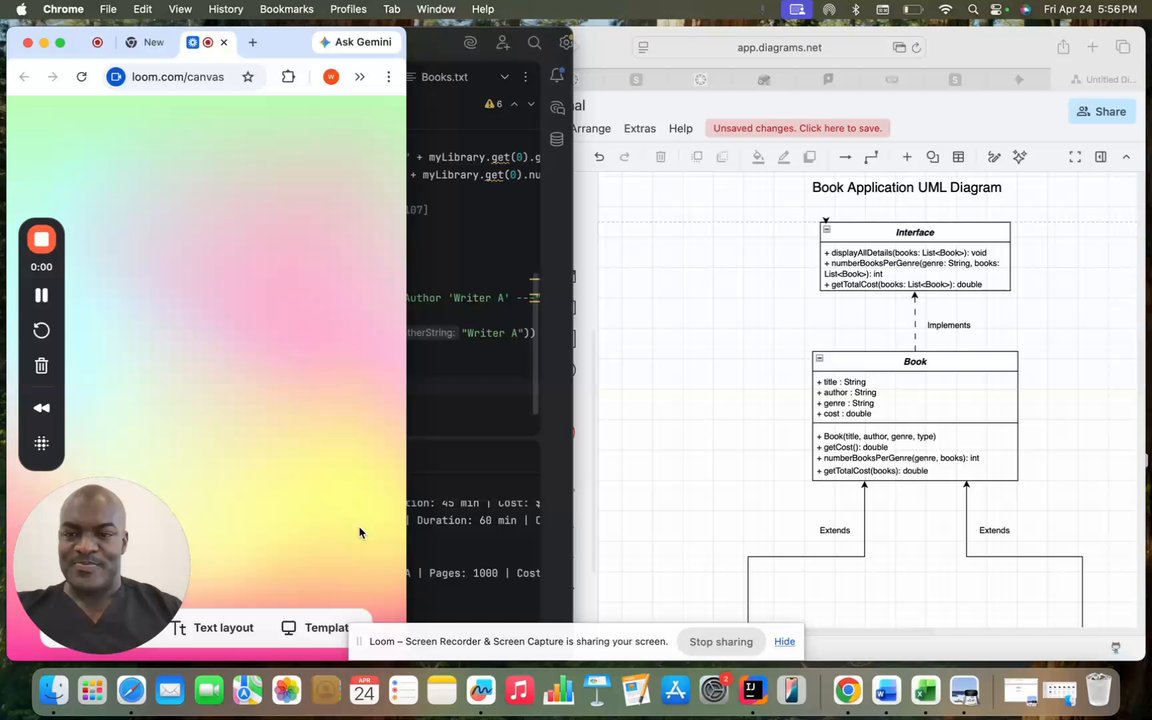Open IntelliJ Database tool window icon
This screenshot has width=1152, height=720.
tap(557, 139)
